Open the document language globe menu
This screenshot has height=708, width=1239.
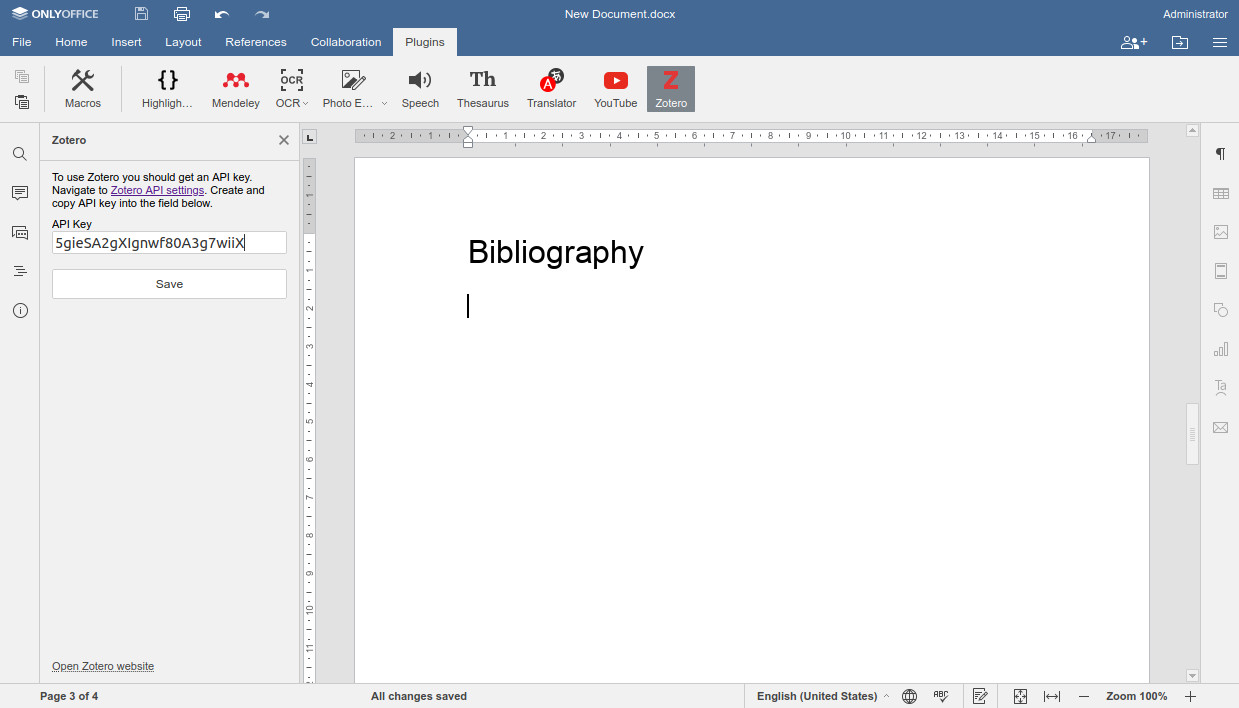tap(909, 696)
